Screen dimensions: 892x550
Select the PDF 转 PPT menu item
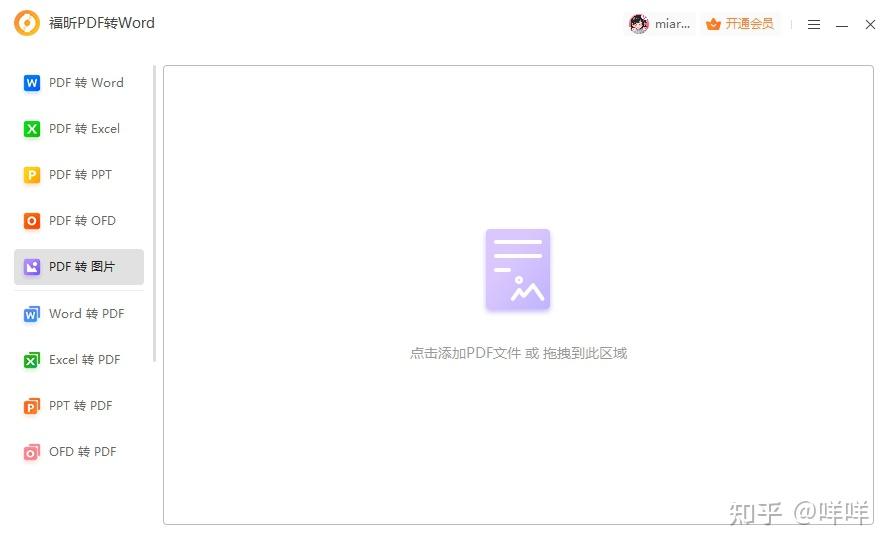point(79,175)
